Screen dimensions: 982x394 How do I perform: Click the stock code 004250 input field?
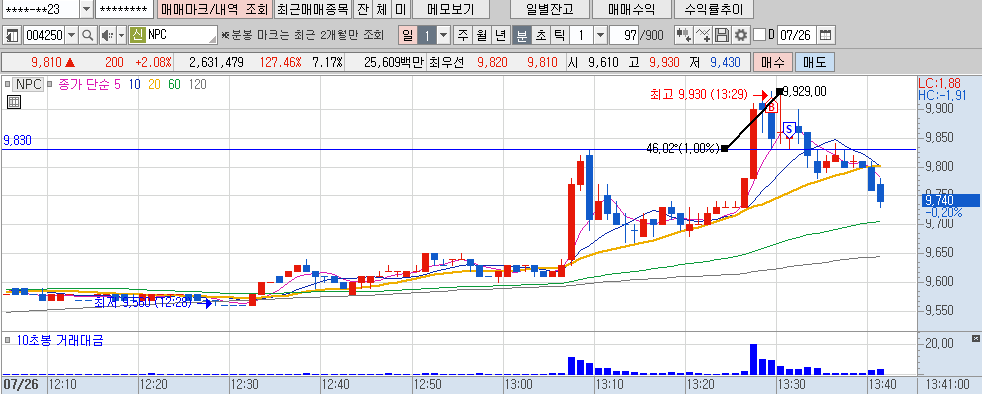pyautogui.click(x=44, y=35)
